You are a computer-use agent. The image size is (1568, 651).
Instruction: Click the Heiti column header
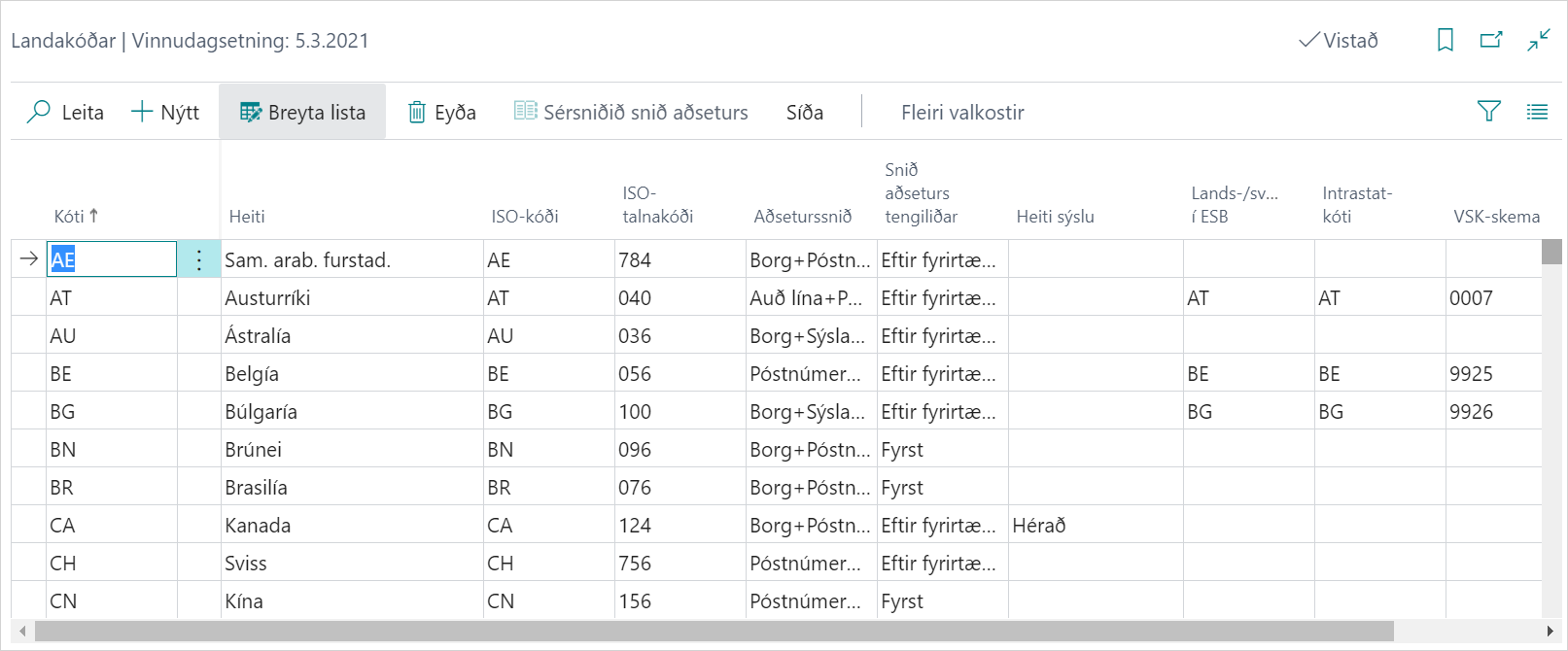point(247,217)
